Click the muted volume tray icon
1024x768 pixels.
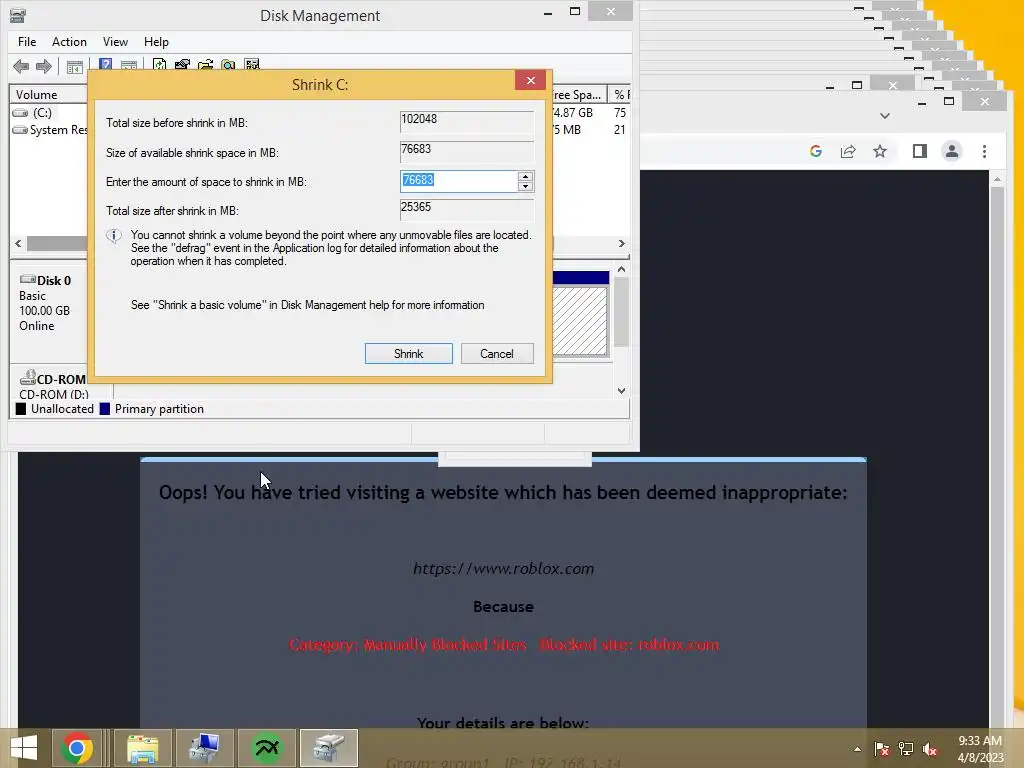coord(930,749)
